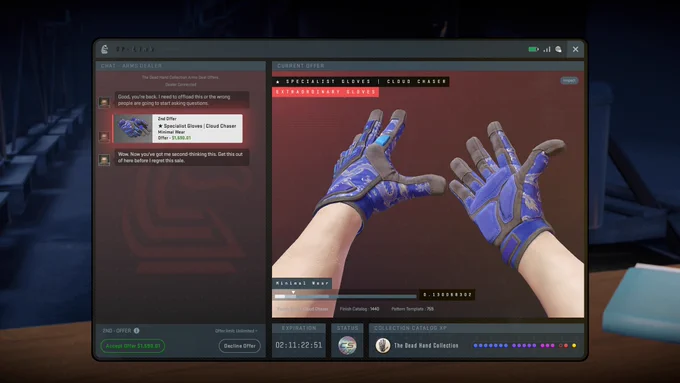
Task: Click the Inspect button on the glove preview
Action: pyautogui.click(x=569, y=80)
